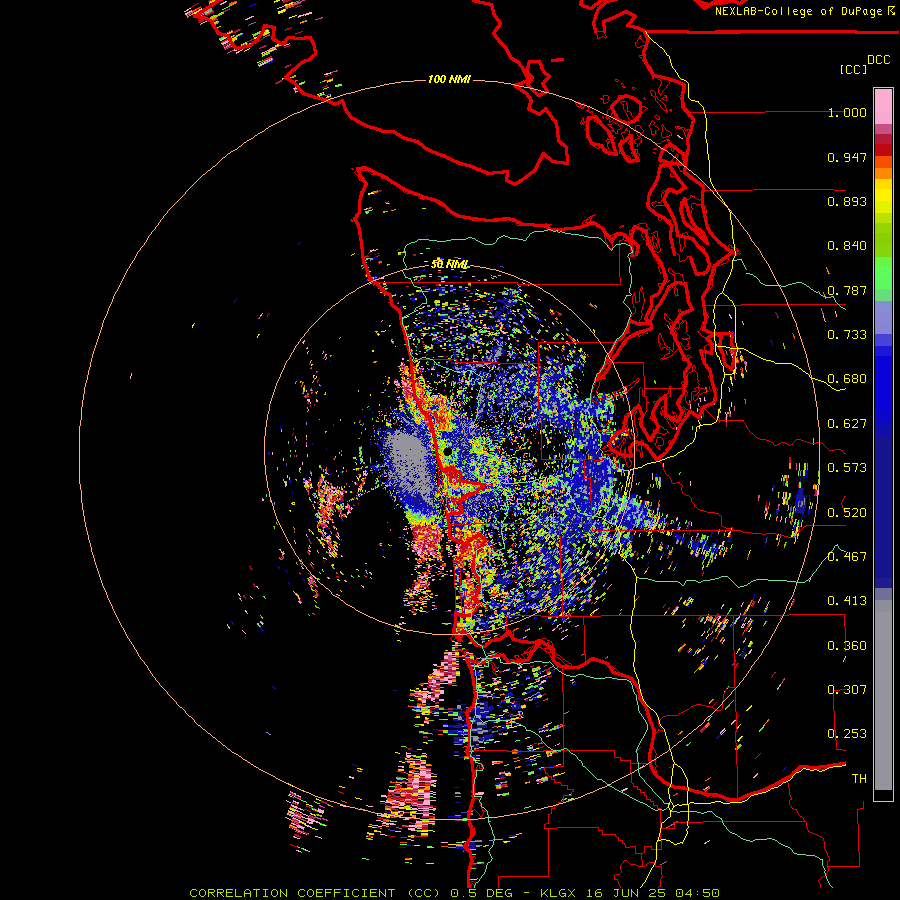Click the 0.787 scale value

click(847, 290)
